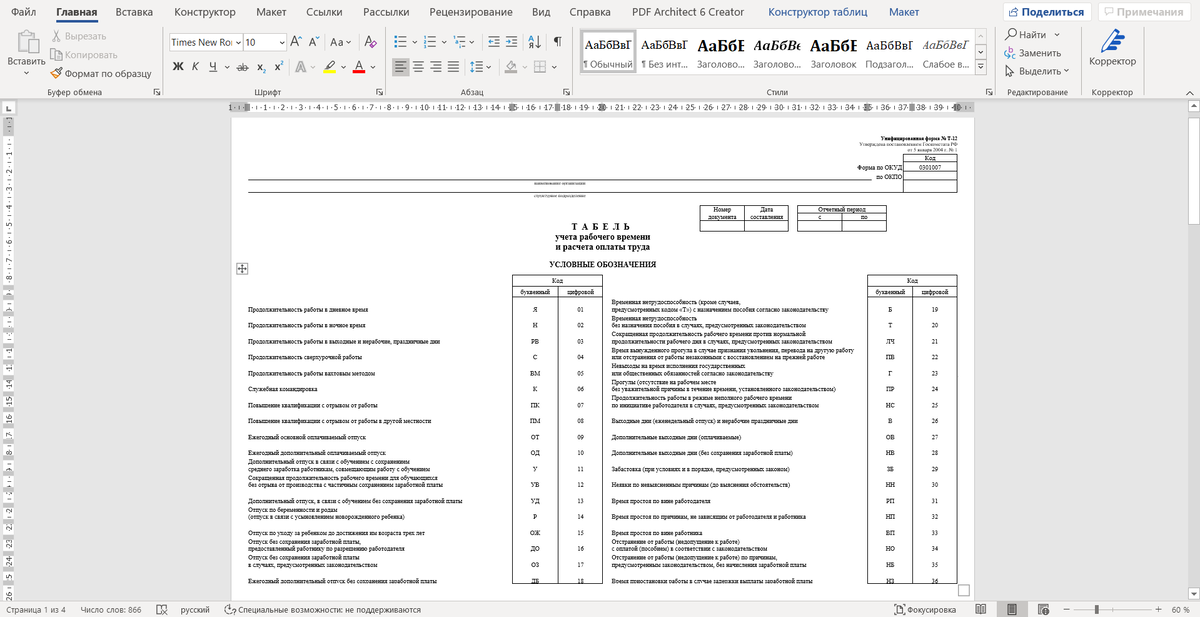Toggle strikethrough formatting
This screenshot has height=617, width=1200.
tap(242, 67)
